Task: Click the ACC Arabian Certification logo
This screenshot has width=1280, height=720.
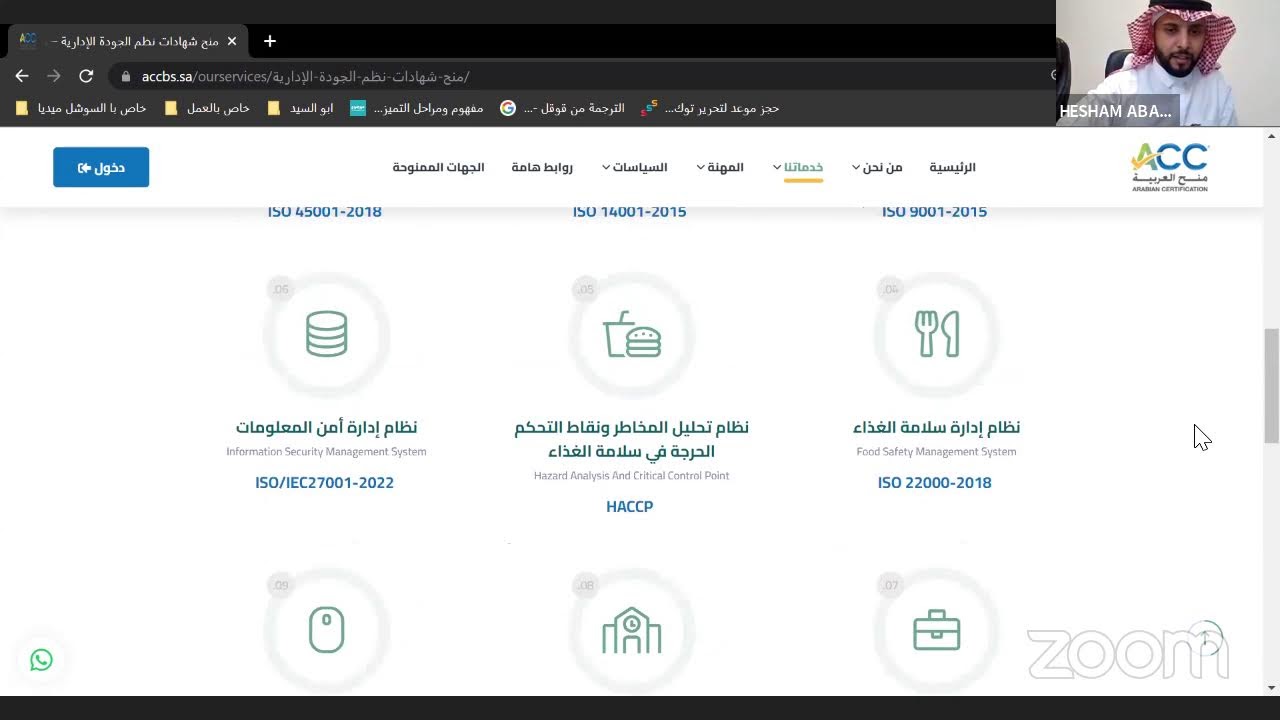Action: (1169, 167)
